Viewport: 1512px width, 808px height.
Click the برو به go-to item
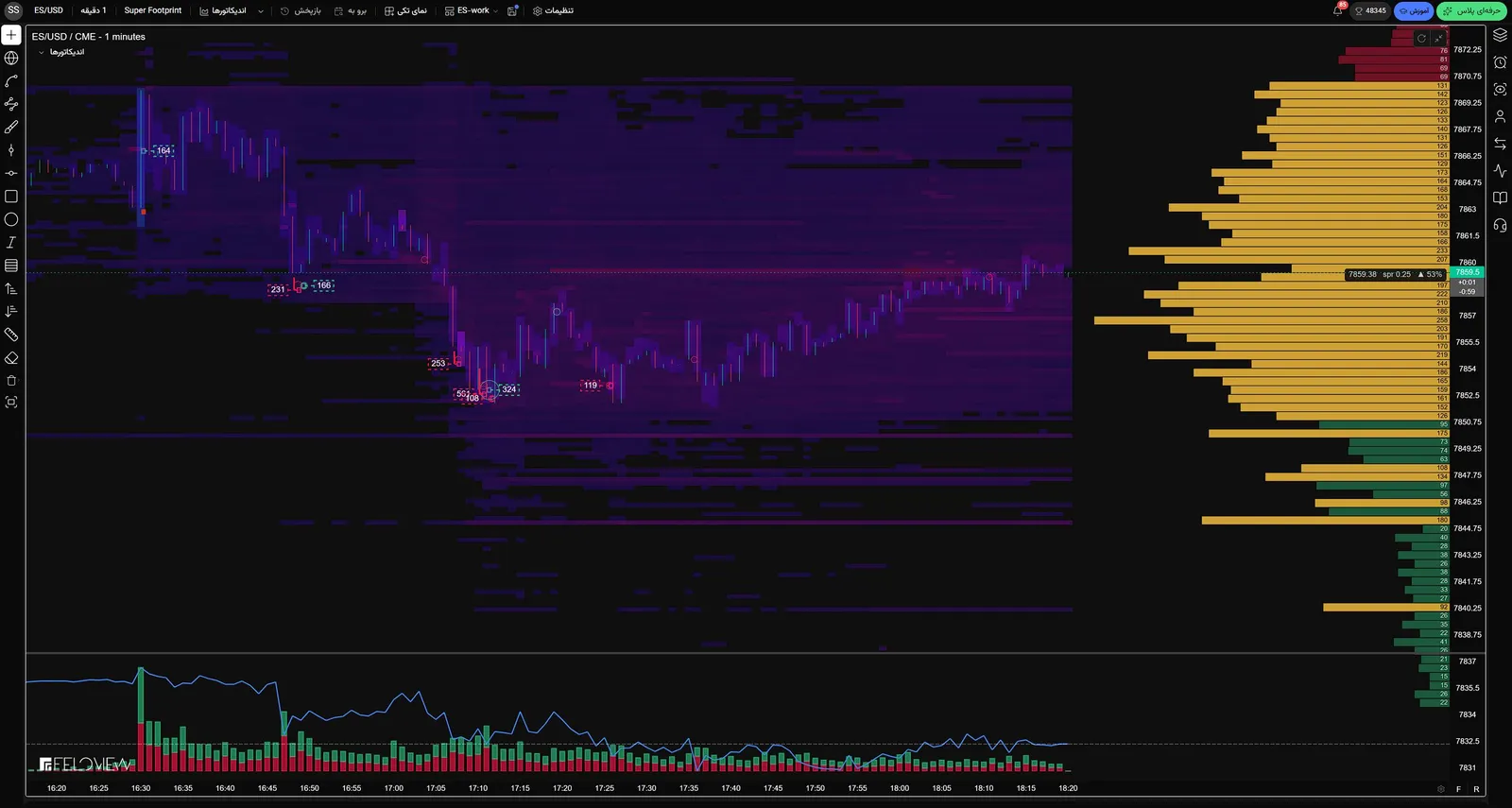pos(351,10)
